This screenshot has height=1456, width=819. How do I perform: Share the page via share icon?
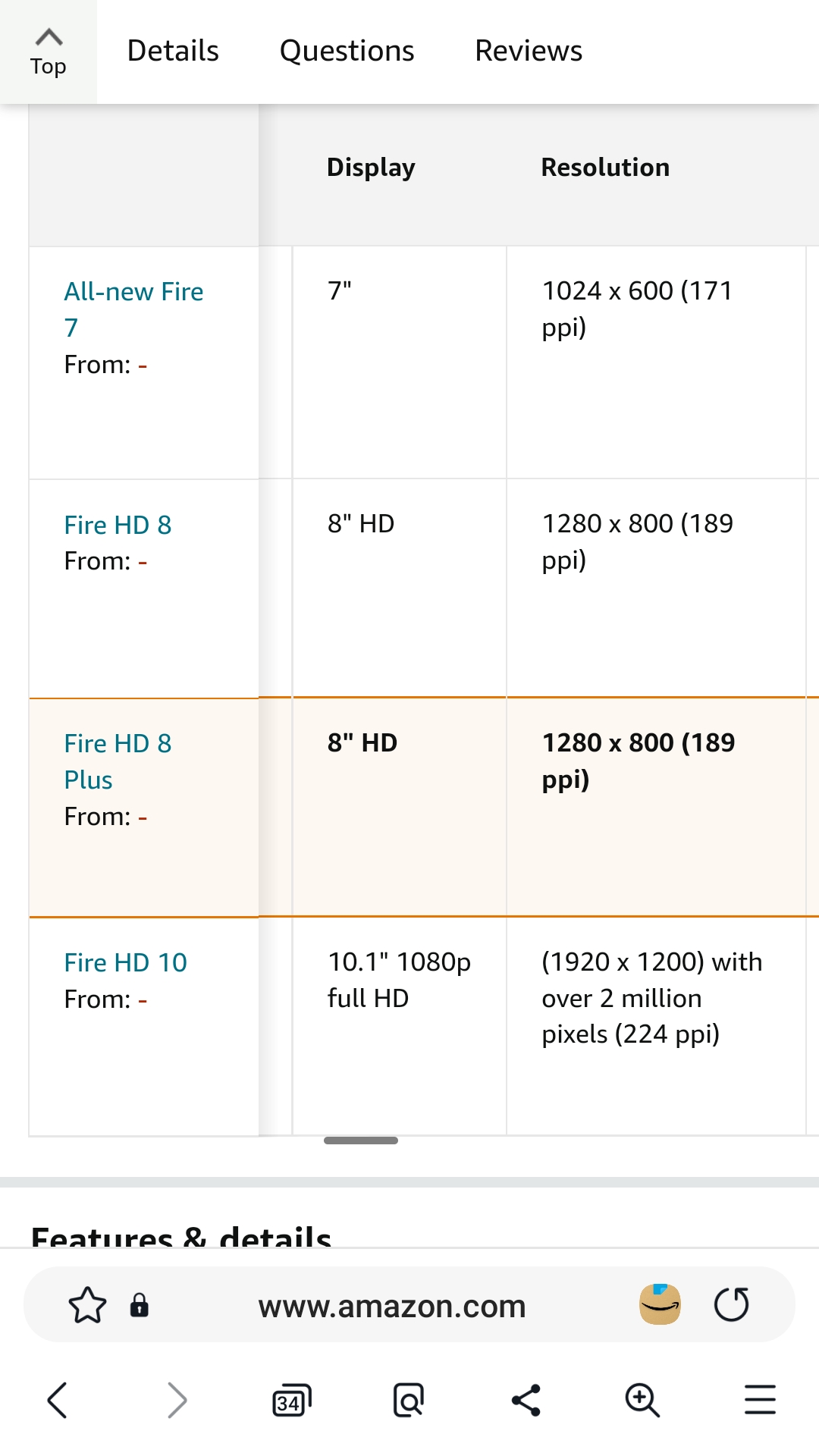click(x=526, y=1400)
